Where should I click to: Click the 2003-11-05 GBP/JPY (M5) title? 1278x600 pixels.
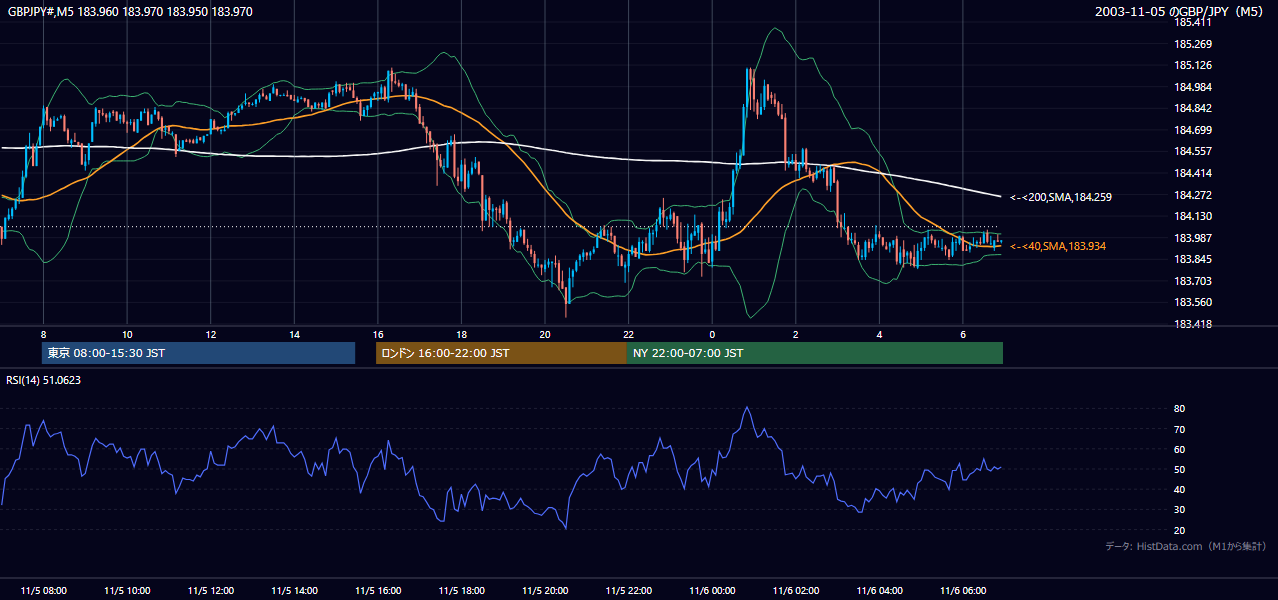pos(1181,12)
